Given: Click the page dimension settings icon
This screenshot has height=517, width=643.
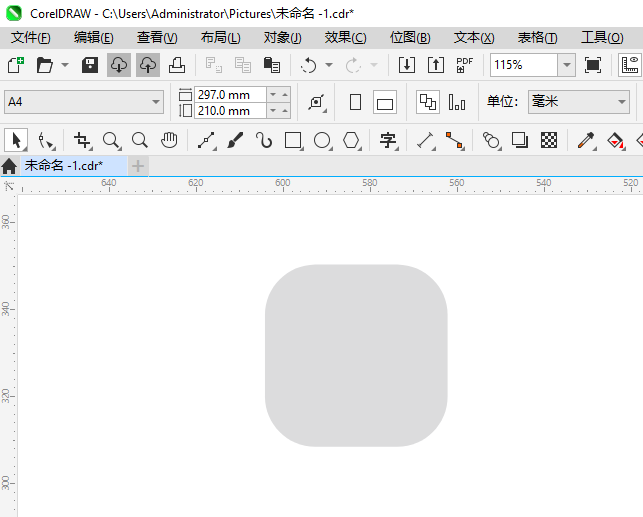Looking at the screenshot, I should [317, 102].
